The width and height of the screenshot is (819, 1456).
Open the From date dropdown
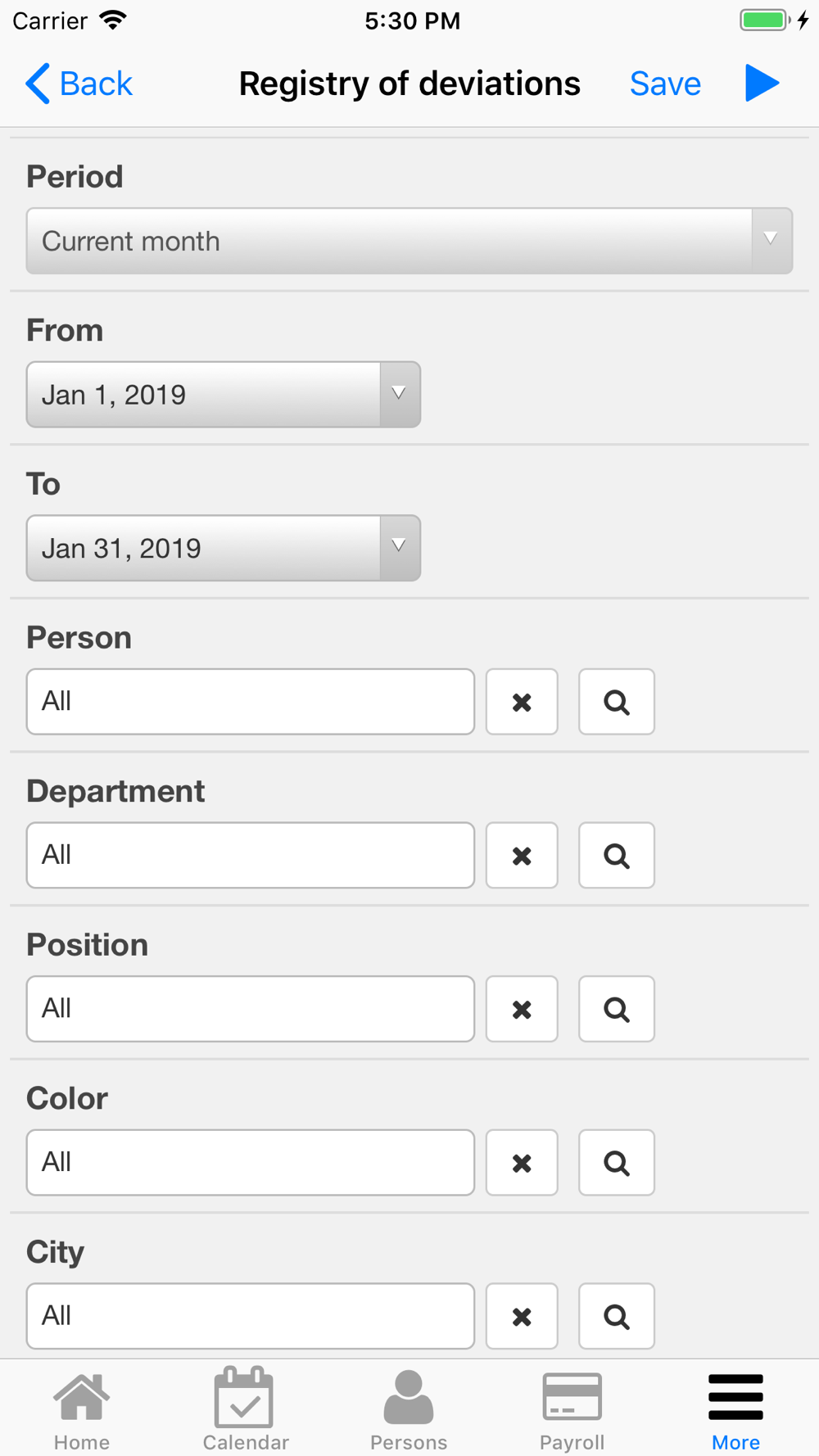click(224, 395)
